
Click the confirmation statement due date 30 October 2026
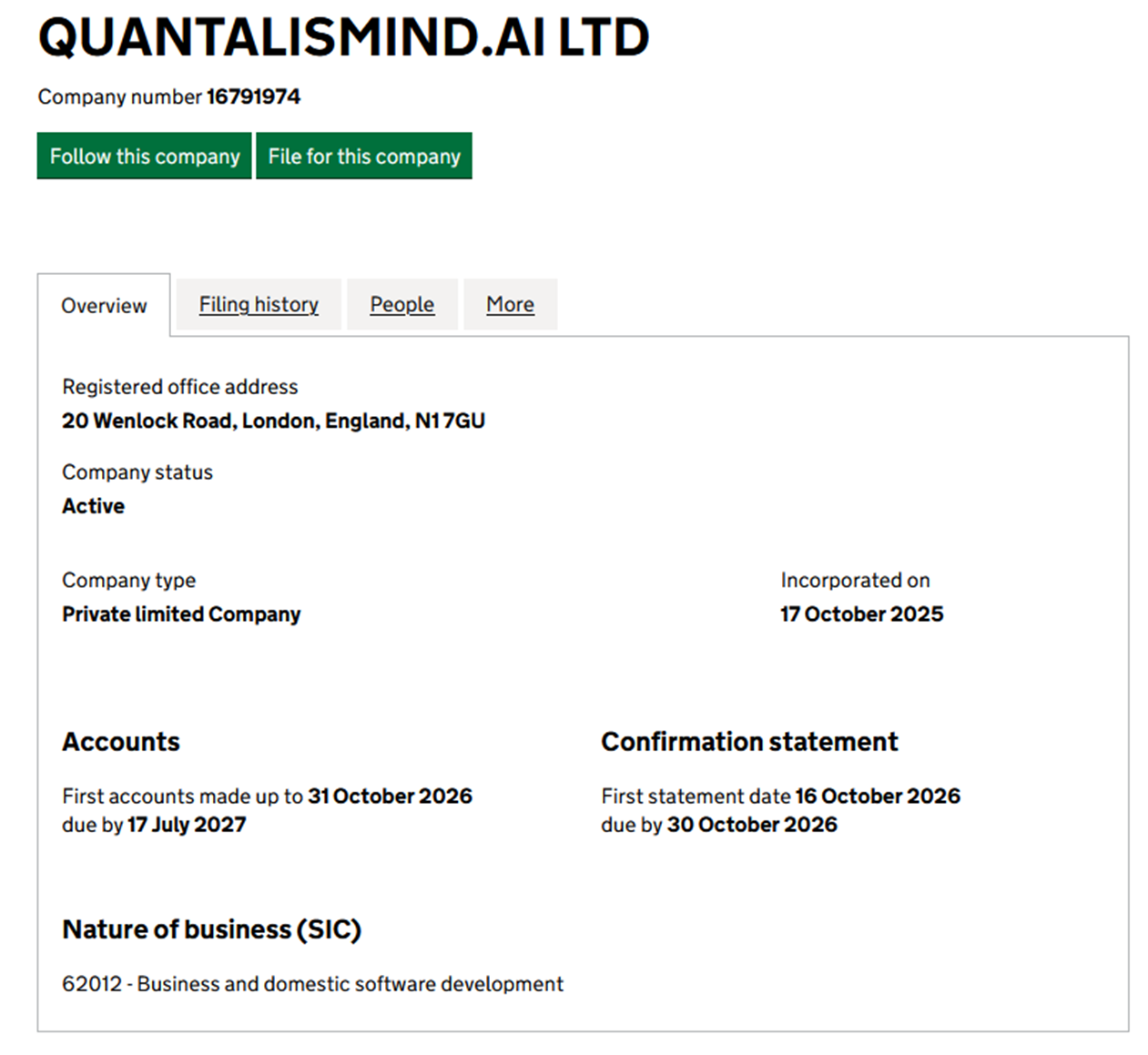click(751, 825)
